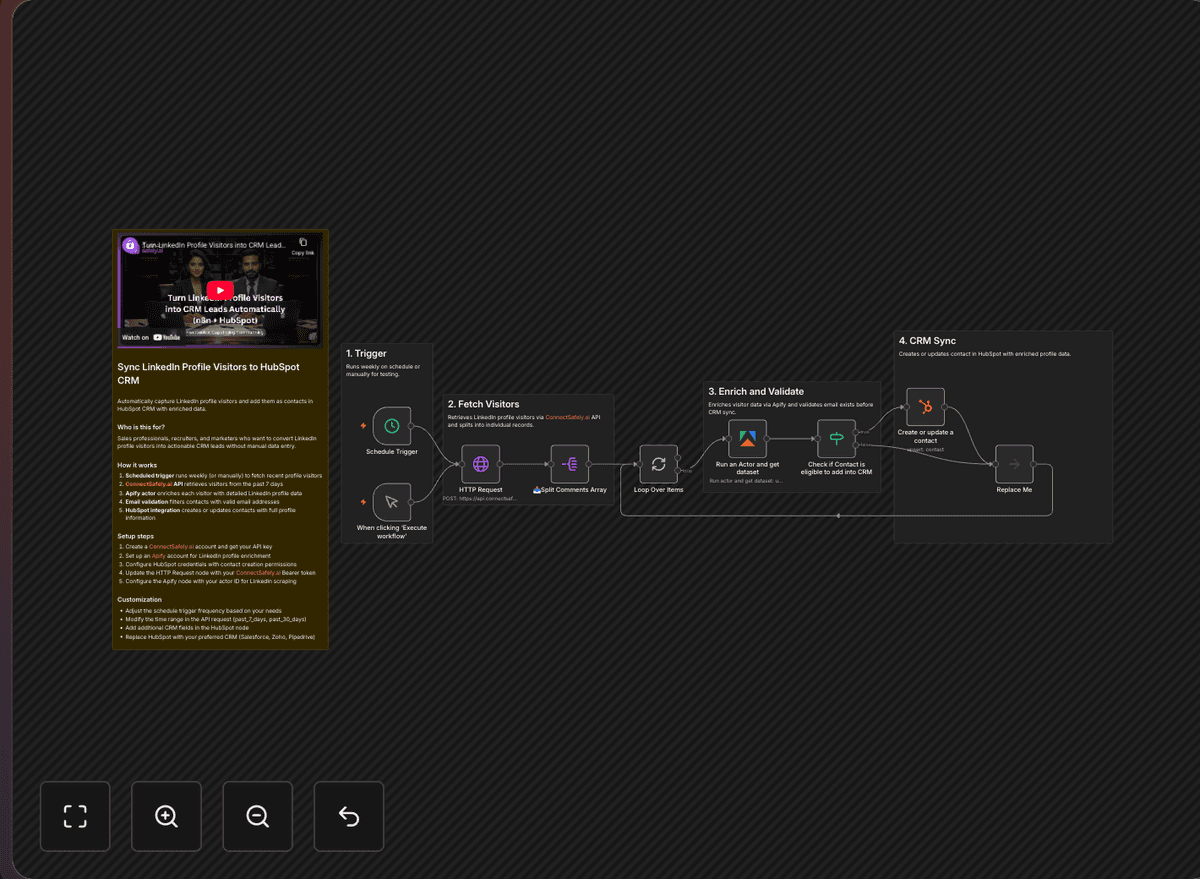The image size is (1200, 879).
Task: Open the 'Check if Contact is eligible' If node
Action: (835, 437)
